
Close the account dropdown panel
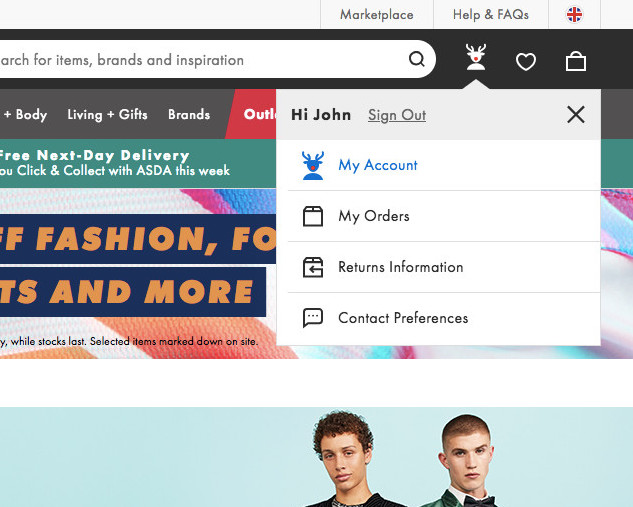[x=575, y=115]
